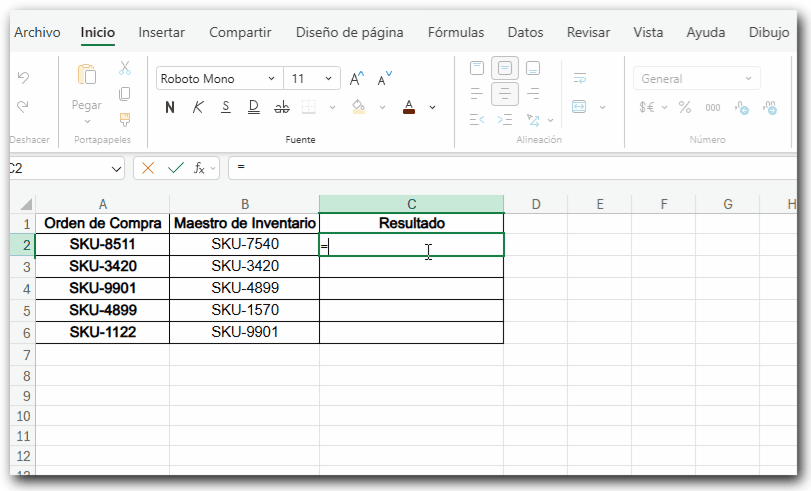Image resolution: width=811 pixels, height=491 pixels.
Task: Switch to the Compartir tab
Action: tap(240, 32)
